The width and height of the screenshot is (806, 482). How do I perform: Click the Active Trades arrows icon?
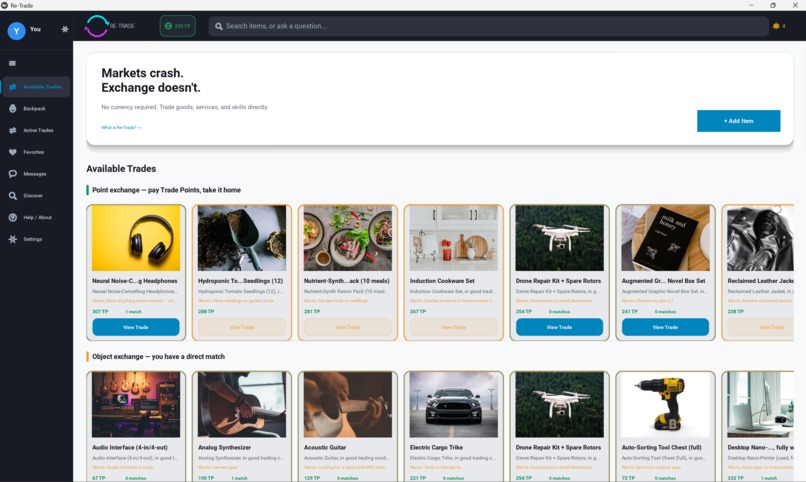tap(13, 131)
